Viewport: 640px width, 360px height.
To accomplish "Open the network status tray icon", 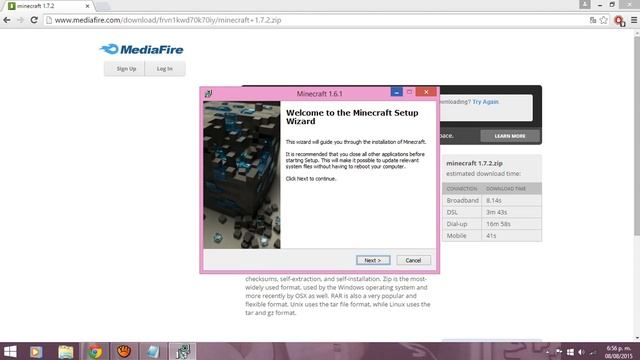I will 593,352.
